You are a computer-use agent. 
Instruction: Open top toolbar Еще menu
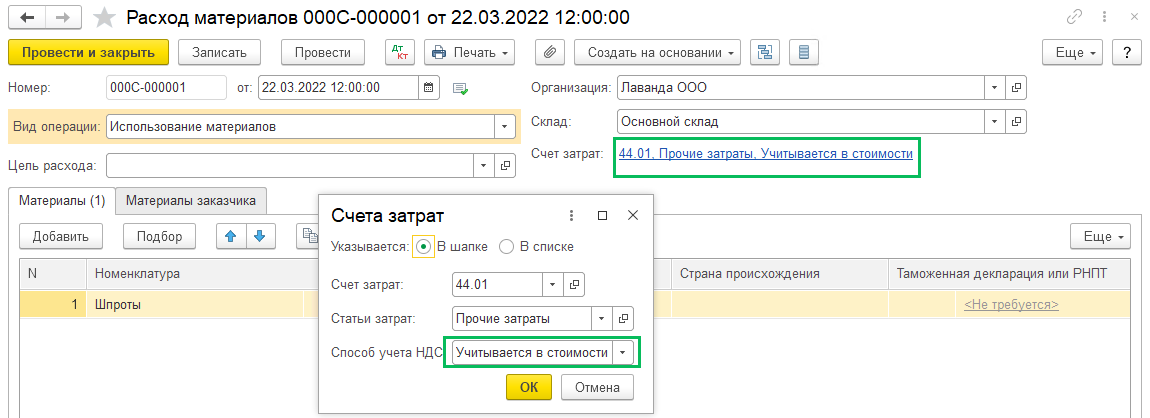click(1072, 52)
